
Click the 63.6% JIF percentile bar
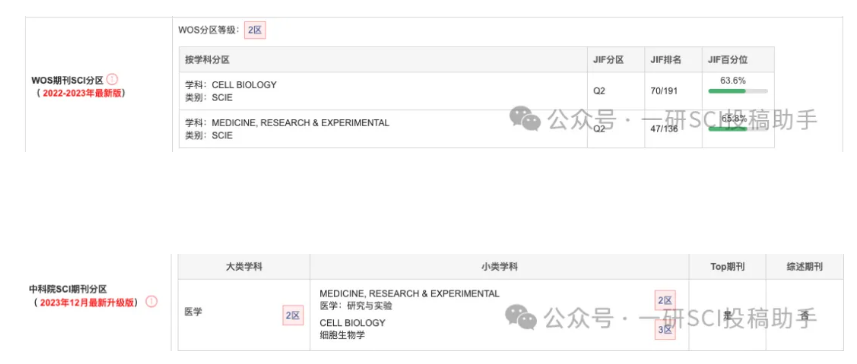pos(738,91)
